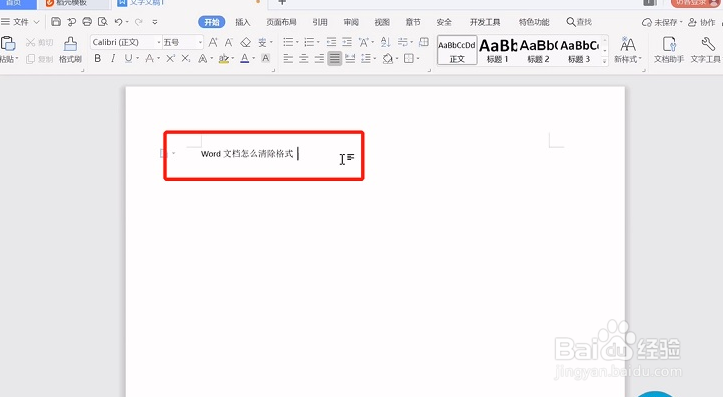
Task: Select Center paragraph alignment
Action: coord(303,59)
